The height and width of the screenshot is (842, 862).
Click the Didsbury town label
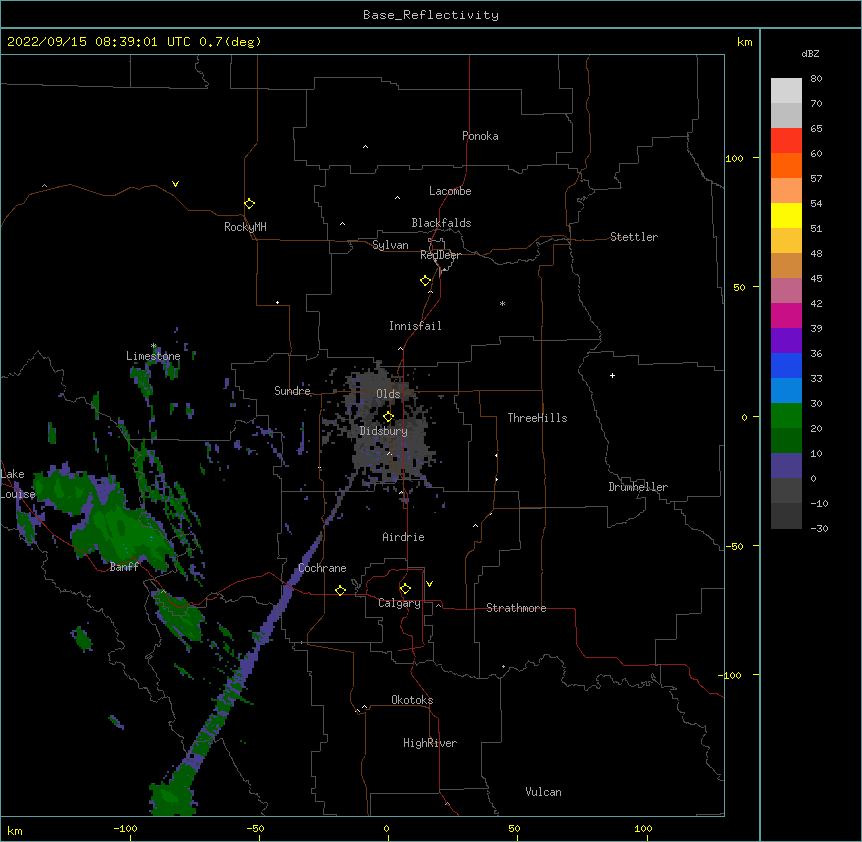383,431
